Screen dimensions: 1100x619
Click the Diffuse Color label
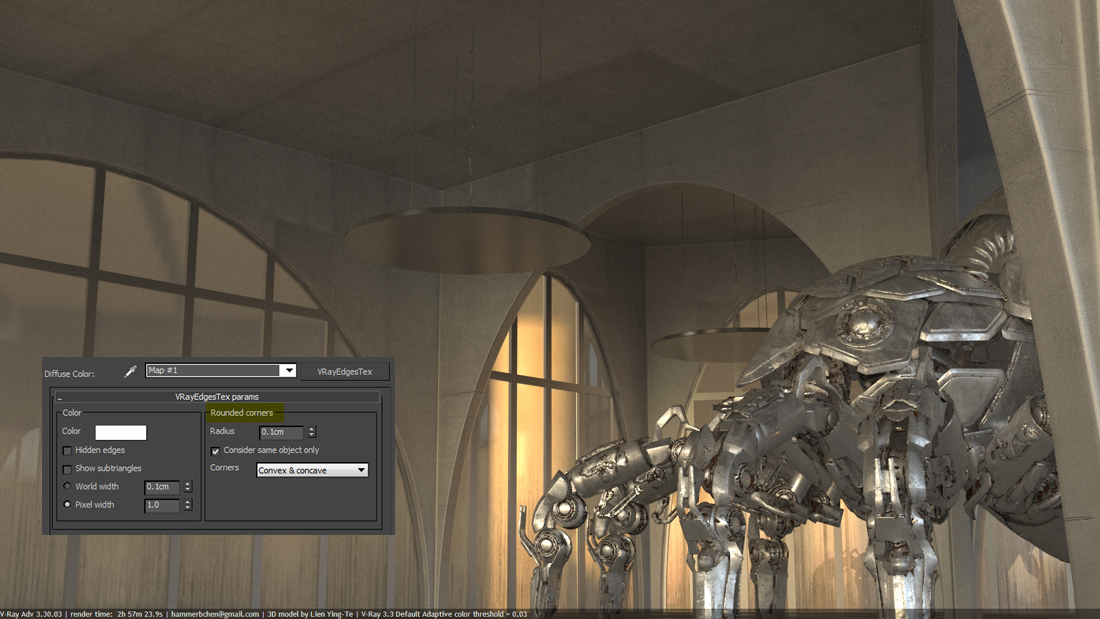point(69,373)
